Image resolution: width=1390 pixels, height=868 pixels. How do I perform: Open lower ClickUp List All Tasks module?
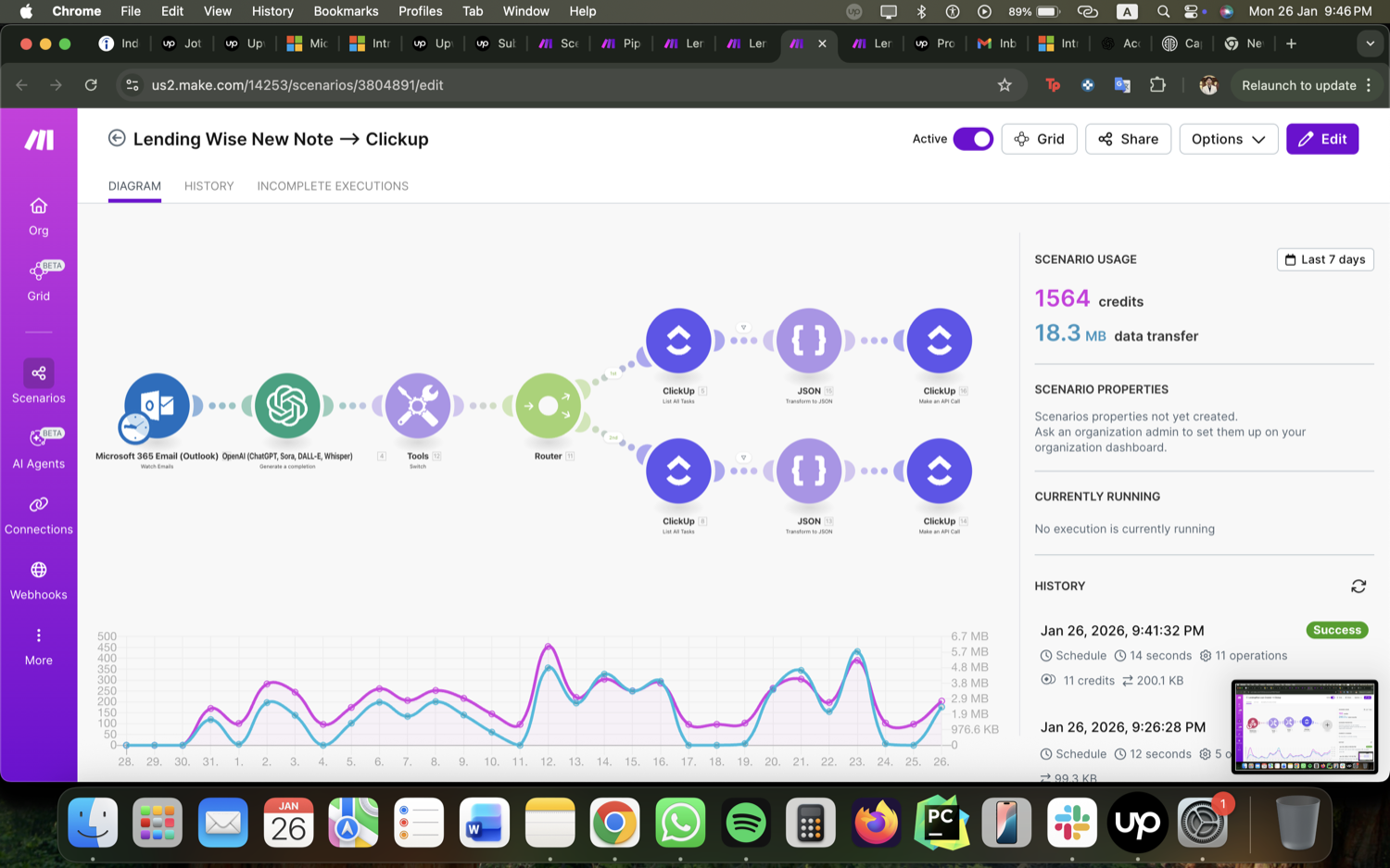point(679,471)
